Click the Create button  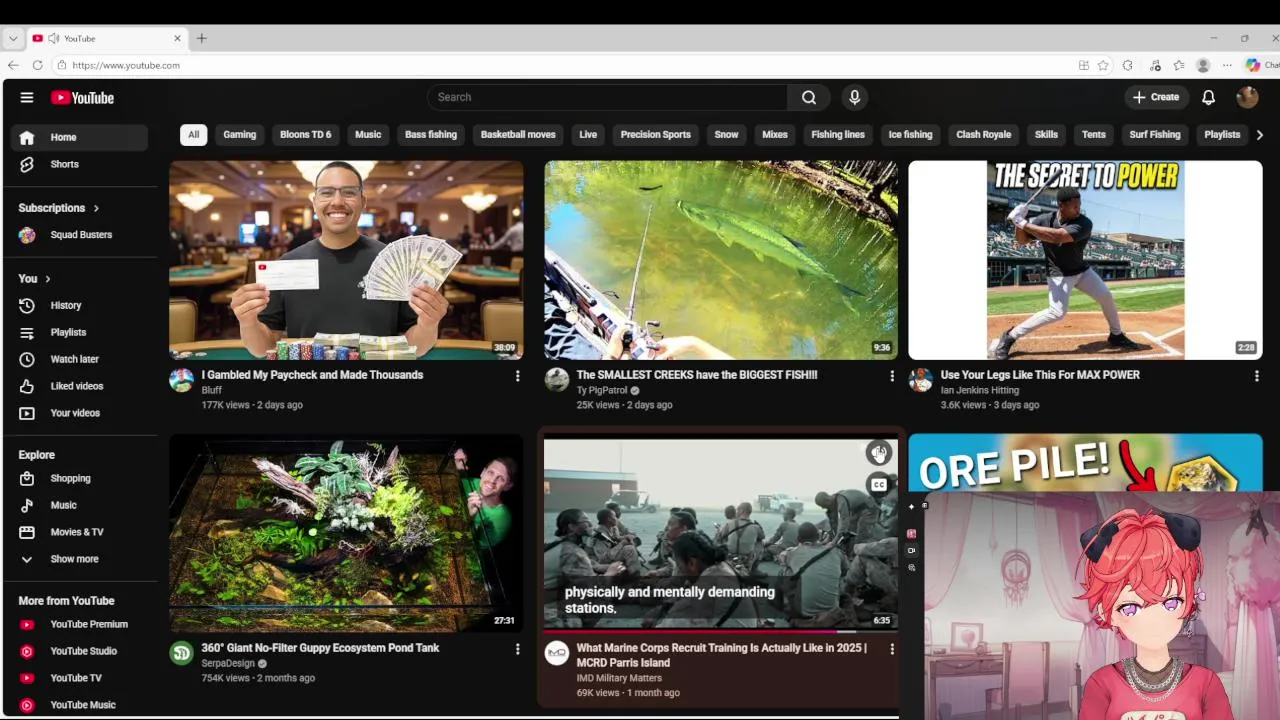click(x=1156, y=97)
